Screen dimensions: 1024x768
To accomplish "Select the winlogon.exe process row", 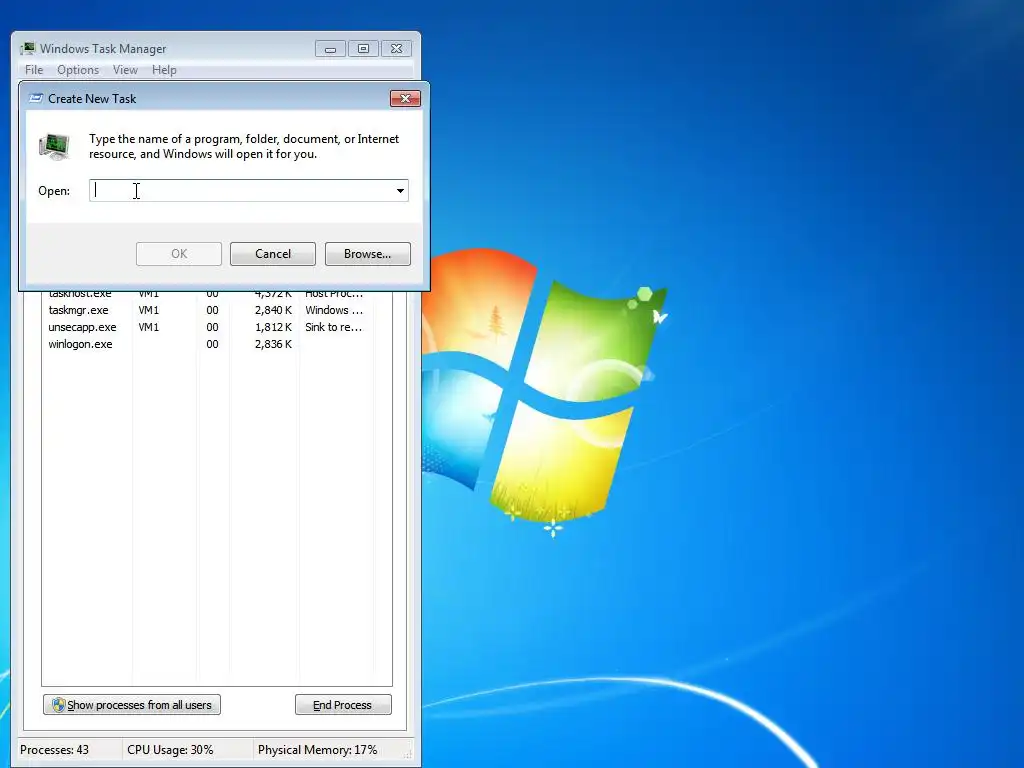I will click(217, 344).
